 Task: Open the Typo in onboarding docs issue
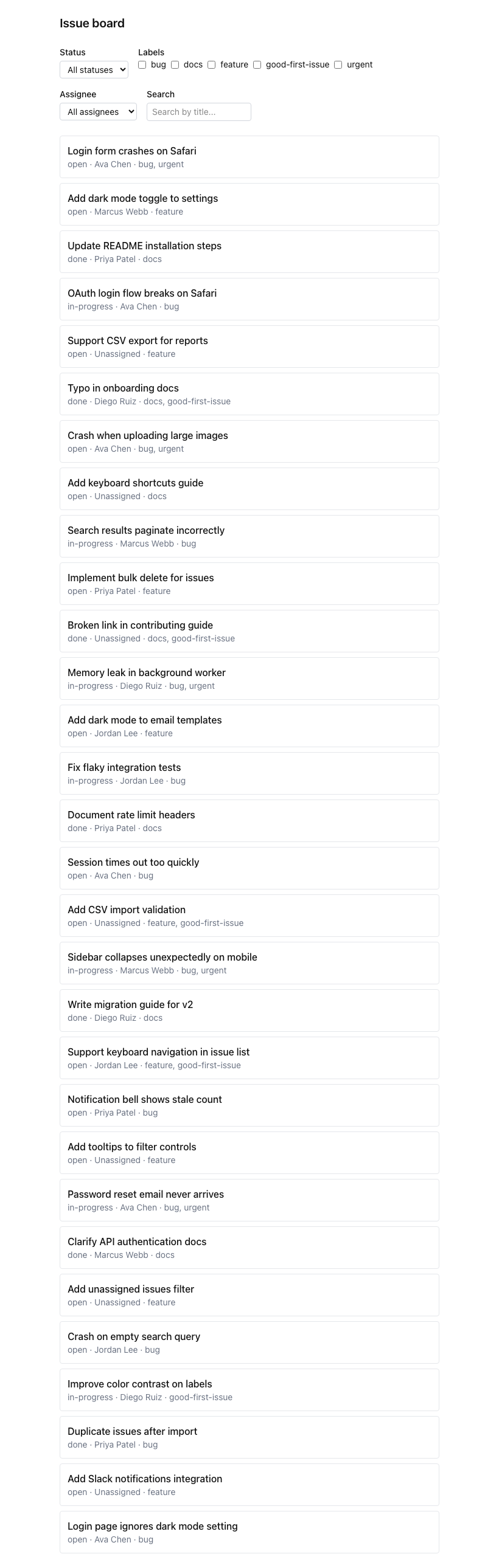coord(249,395)
